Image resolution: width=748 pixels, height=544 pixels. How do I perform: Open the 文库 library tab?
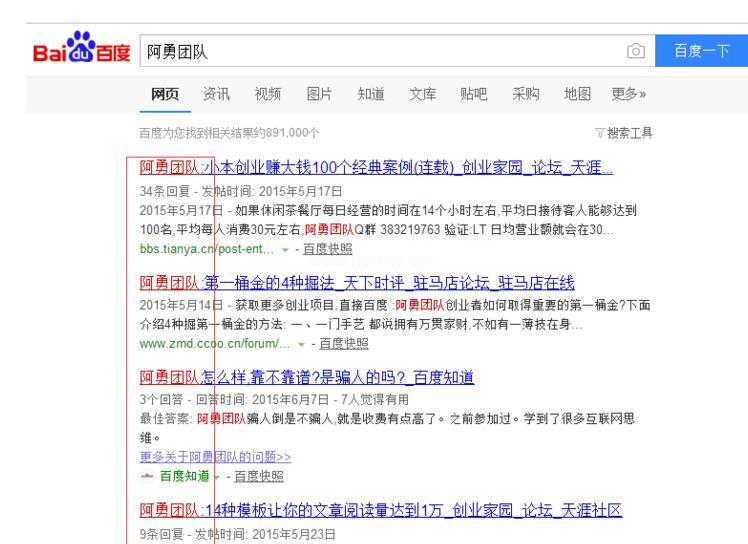[x=422, y=95]
